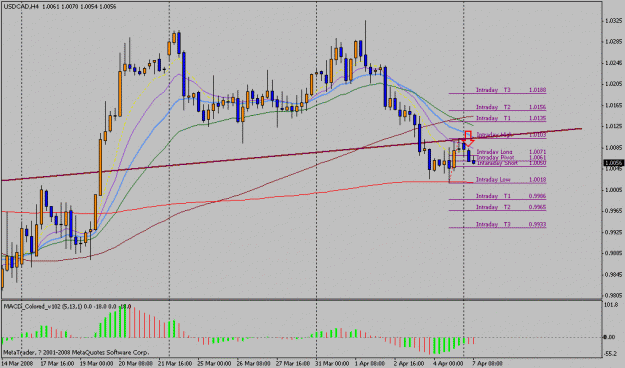
Task: Click the 26 Mar 08:00 time label
Action: pyautogui.click(x=254, y=364)
